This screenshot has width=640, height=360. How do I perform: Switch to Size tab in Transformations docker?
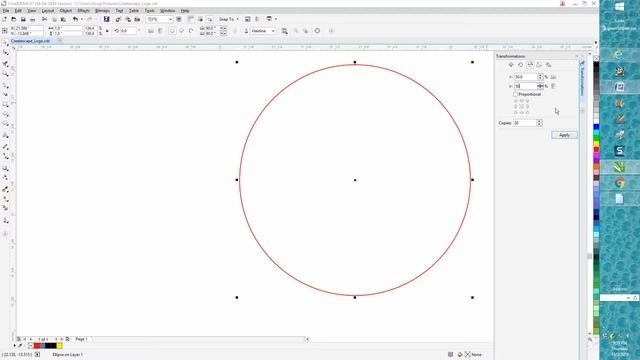(x=539, y=65)
